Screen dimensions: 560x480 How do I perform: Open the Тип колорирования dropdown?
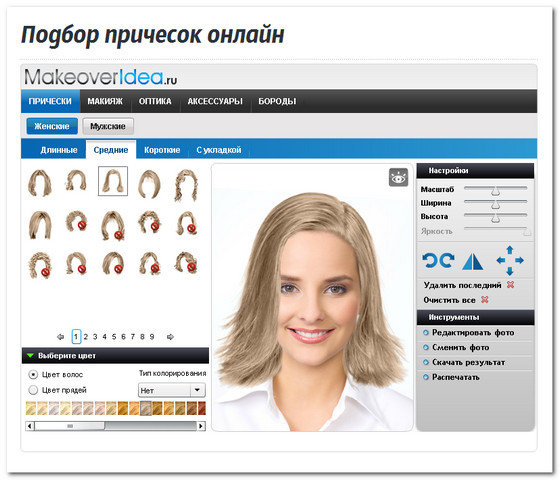(x=172, y=390)
